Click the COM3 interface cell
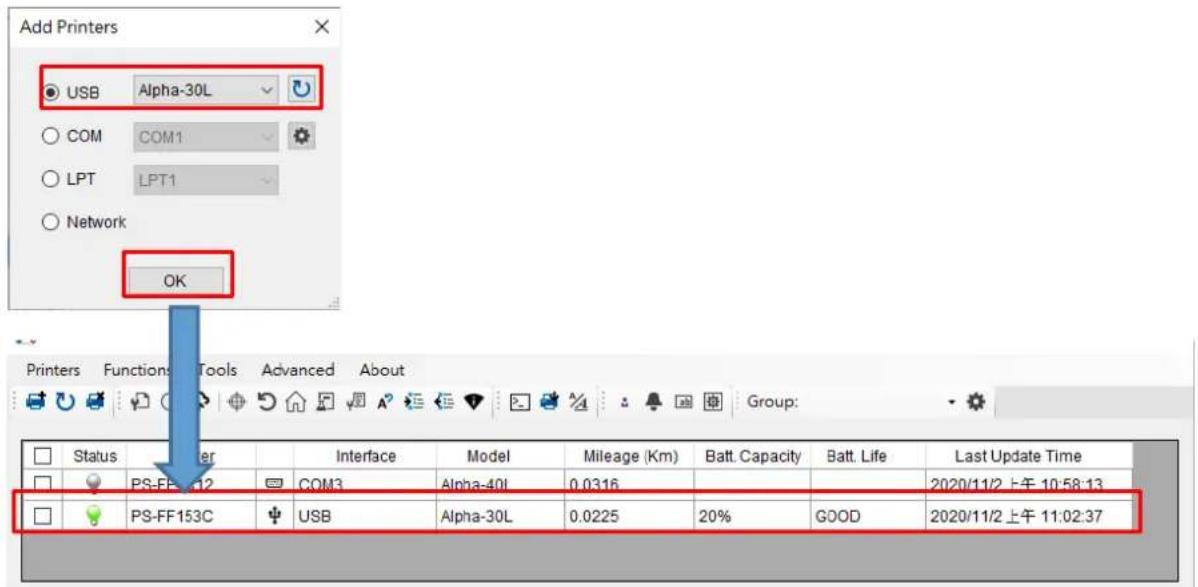 coord(365,484)
